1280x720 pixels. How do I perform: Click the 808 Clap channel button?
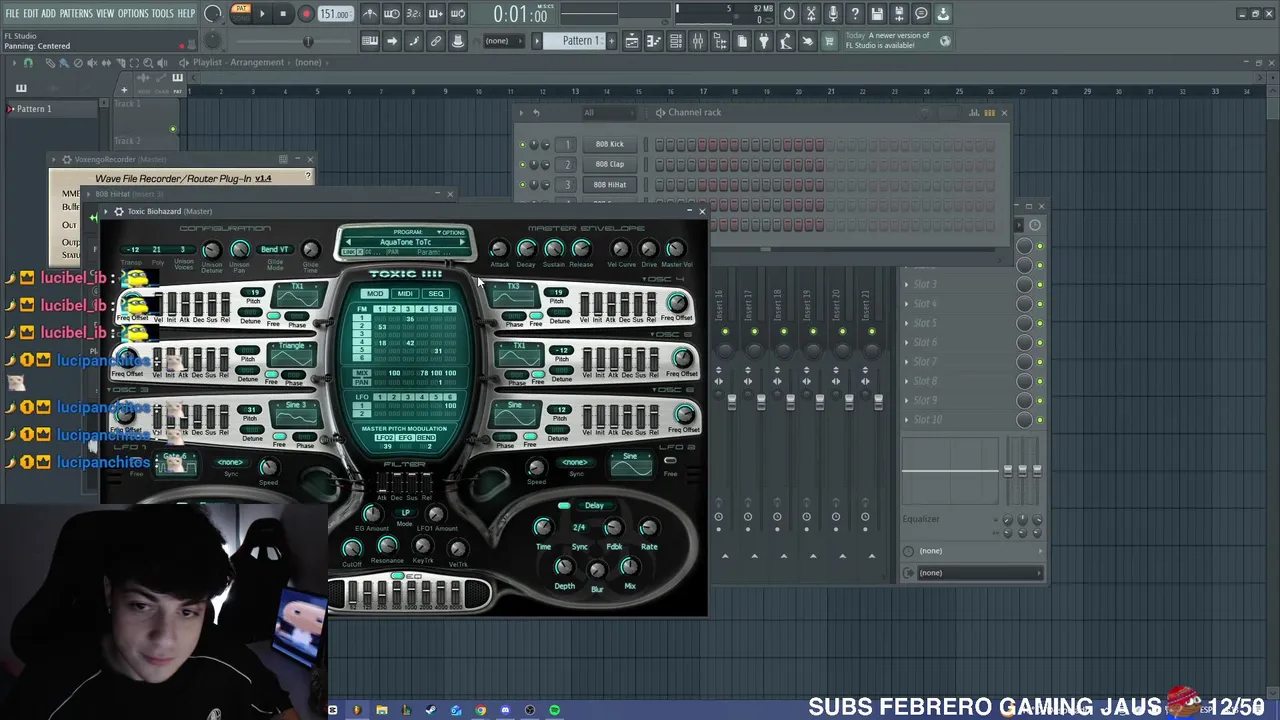click(x=609, y=164)
